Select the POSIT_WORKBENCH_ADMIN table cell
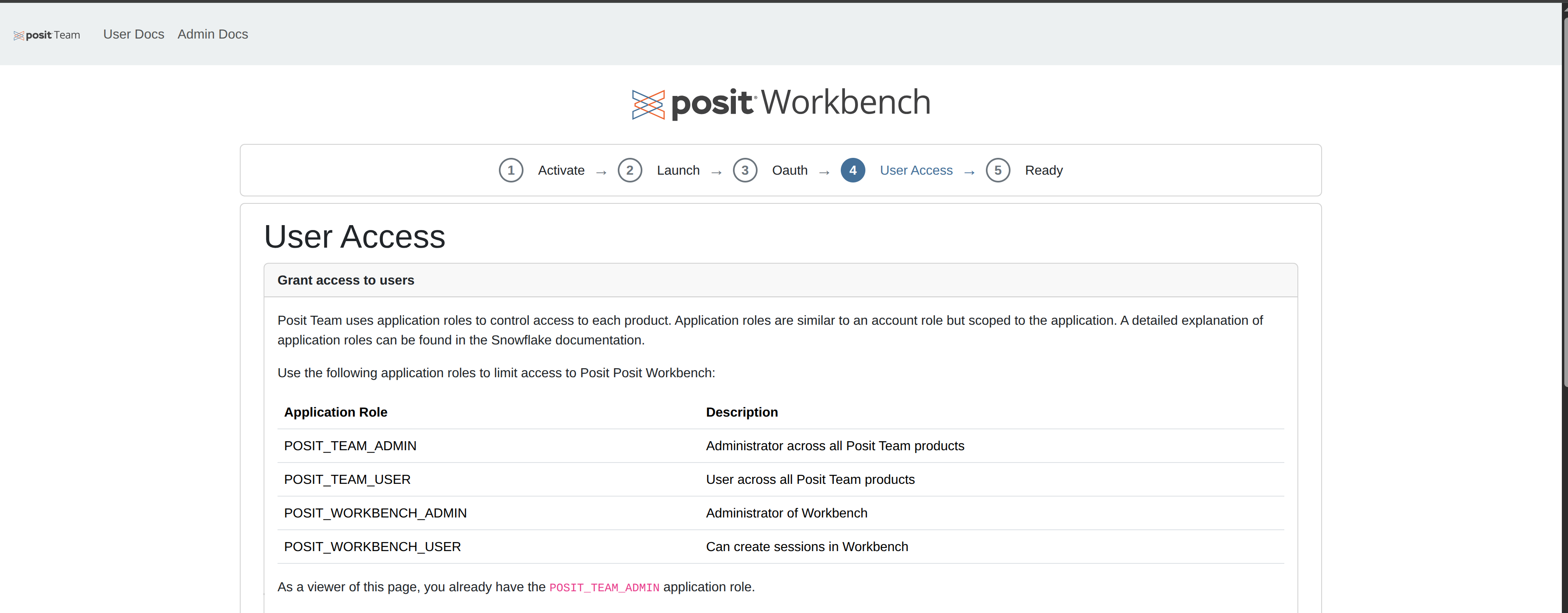This screenshot has width=1568, height=613. coord(375,513)
